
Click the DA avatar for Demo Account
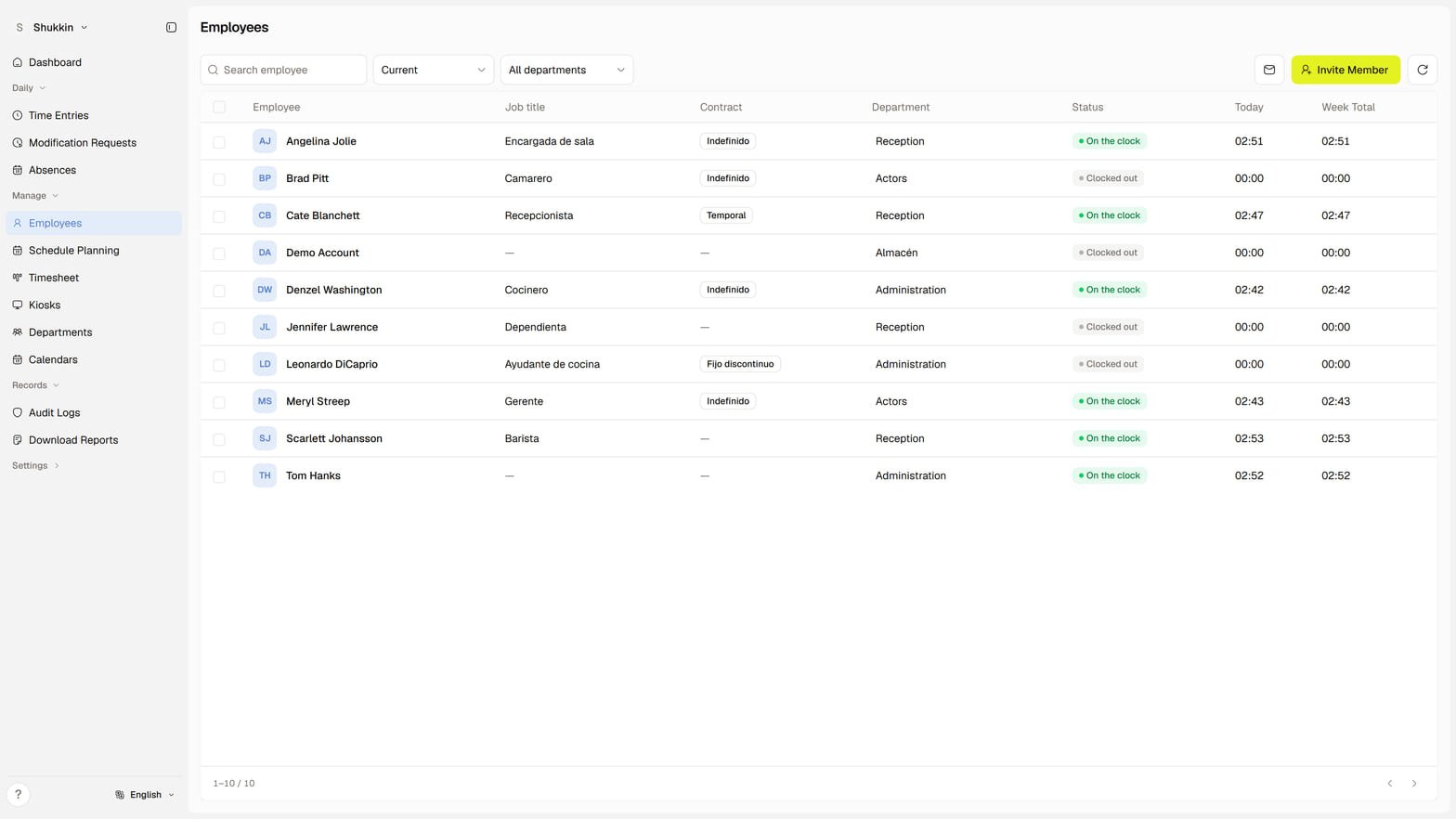(x=265, y=253)
